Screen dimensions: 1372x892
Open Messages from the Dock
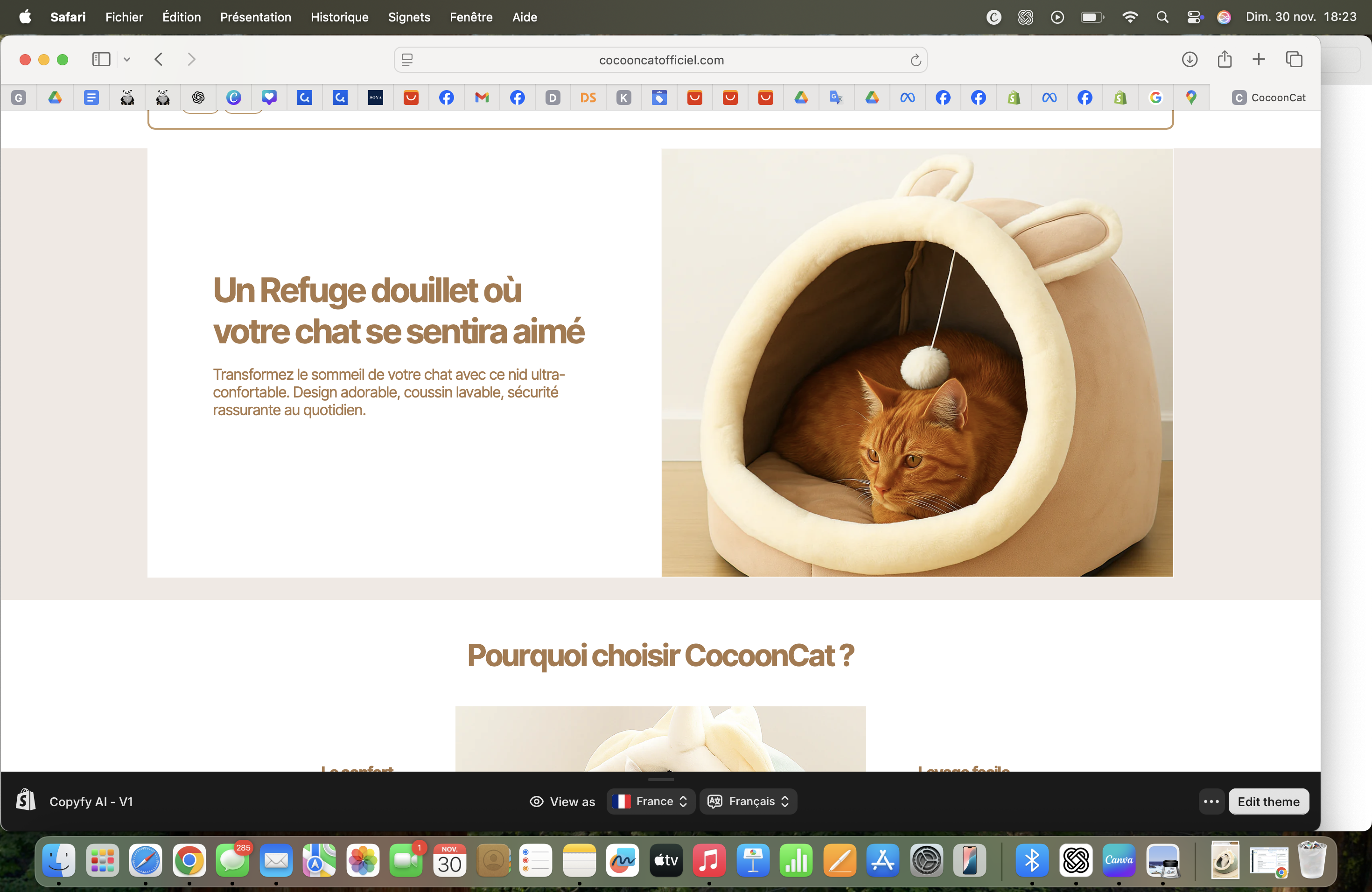[x=232, y=861]
